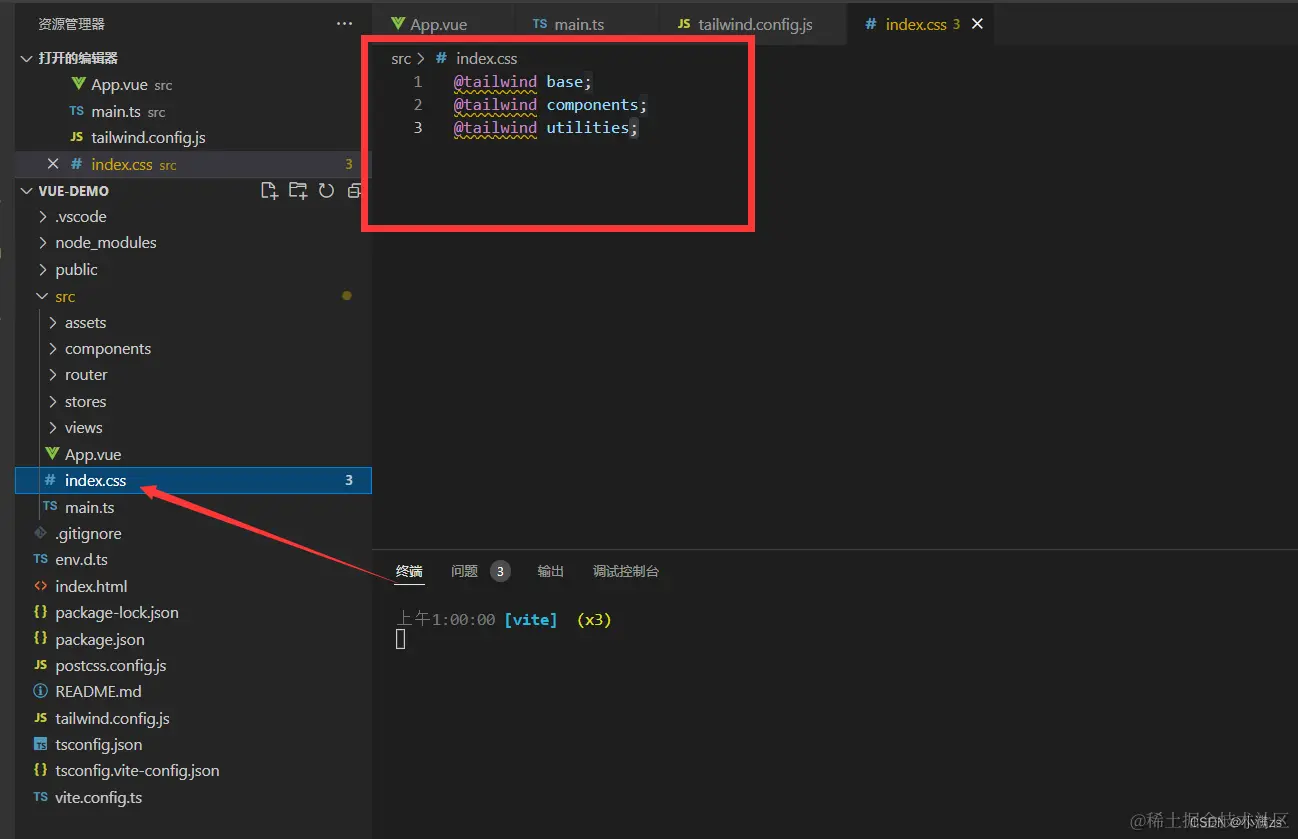
Task: Expand the components folder
Action: (x=52, y=348)
